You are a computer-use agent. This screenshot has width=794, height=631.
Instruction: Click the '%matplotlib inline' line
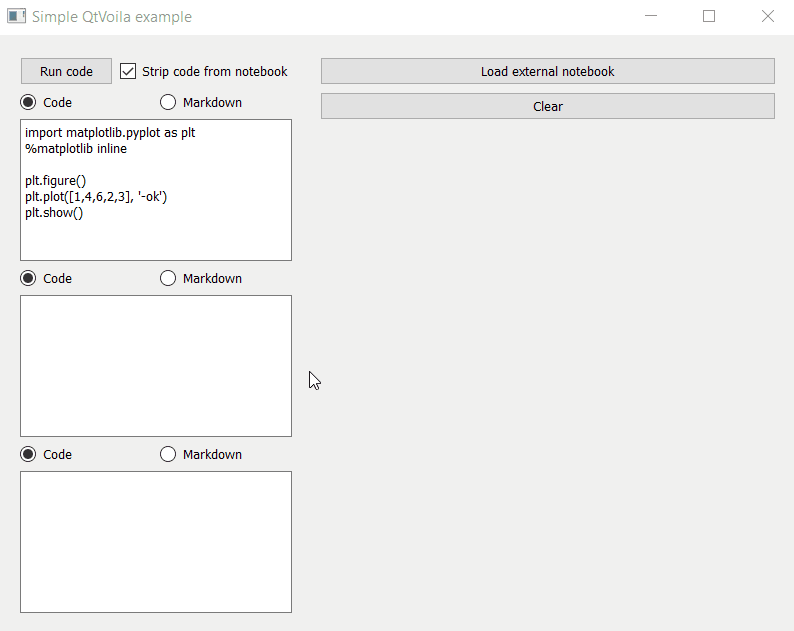coord(76,149)
